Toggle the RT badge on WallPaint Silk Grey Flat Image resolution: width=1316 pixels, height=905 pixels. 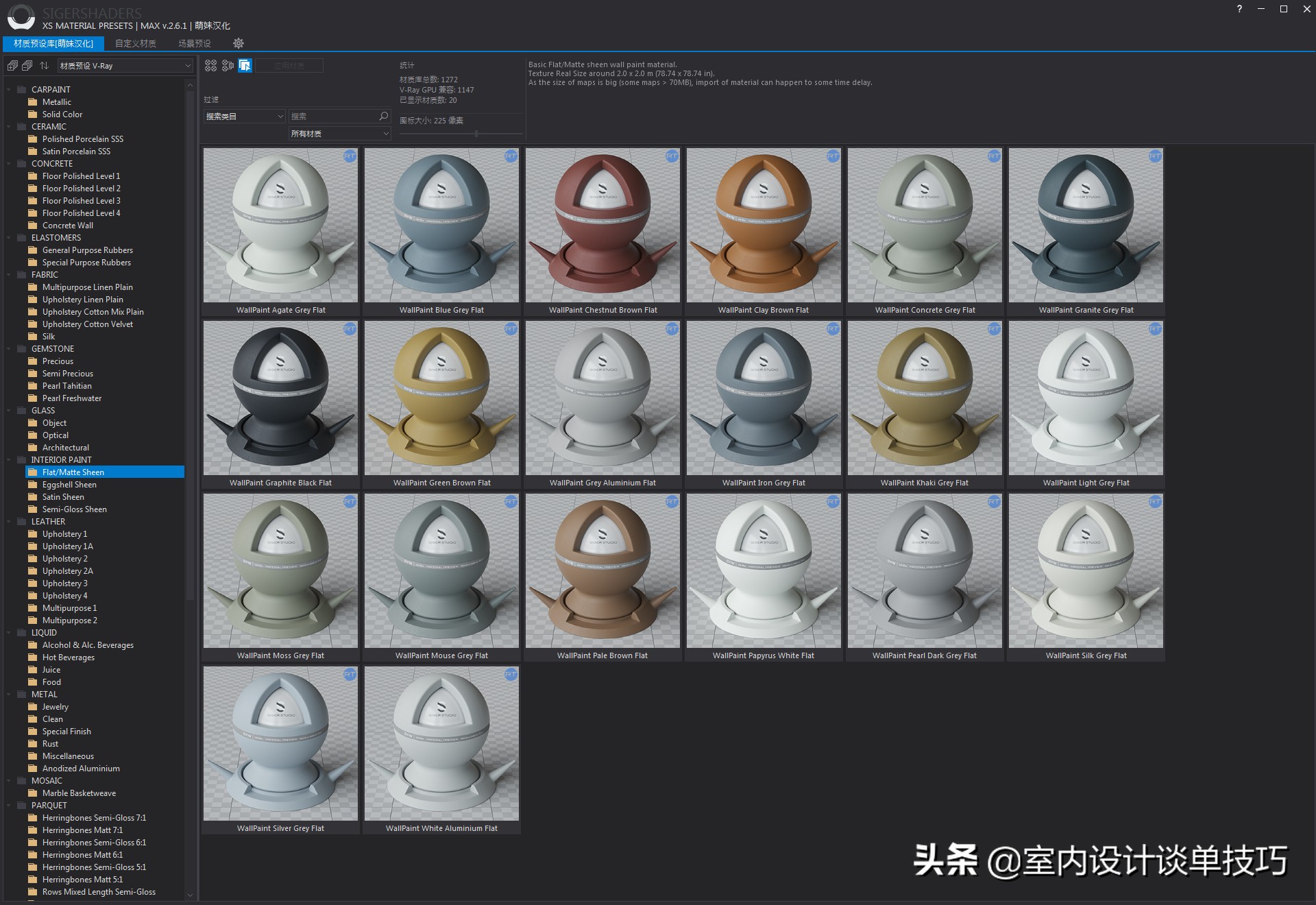(x=1156, y=503)
